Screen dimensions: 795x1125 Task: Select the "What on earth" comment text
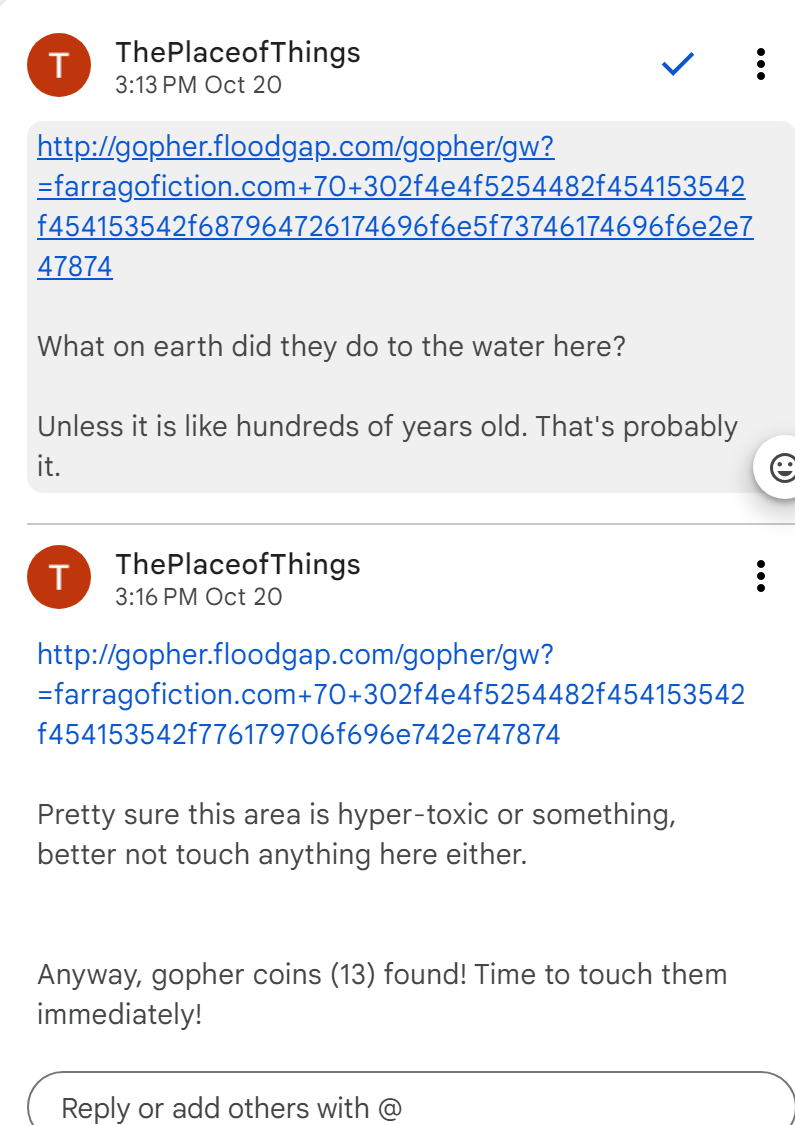coord(331,347)
